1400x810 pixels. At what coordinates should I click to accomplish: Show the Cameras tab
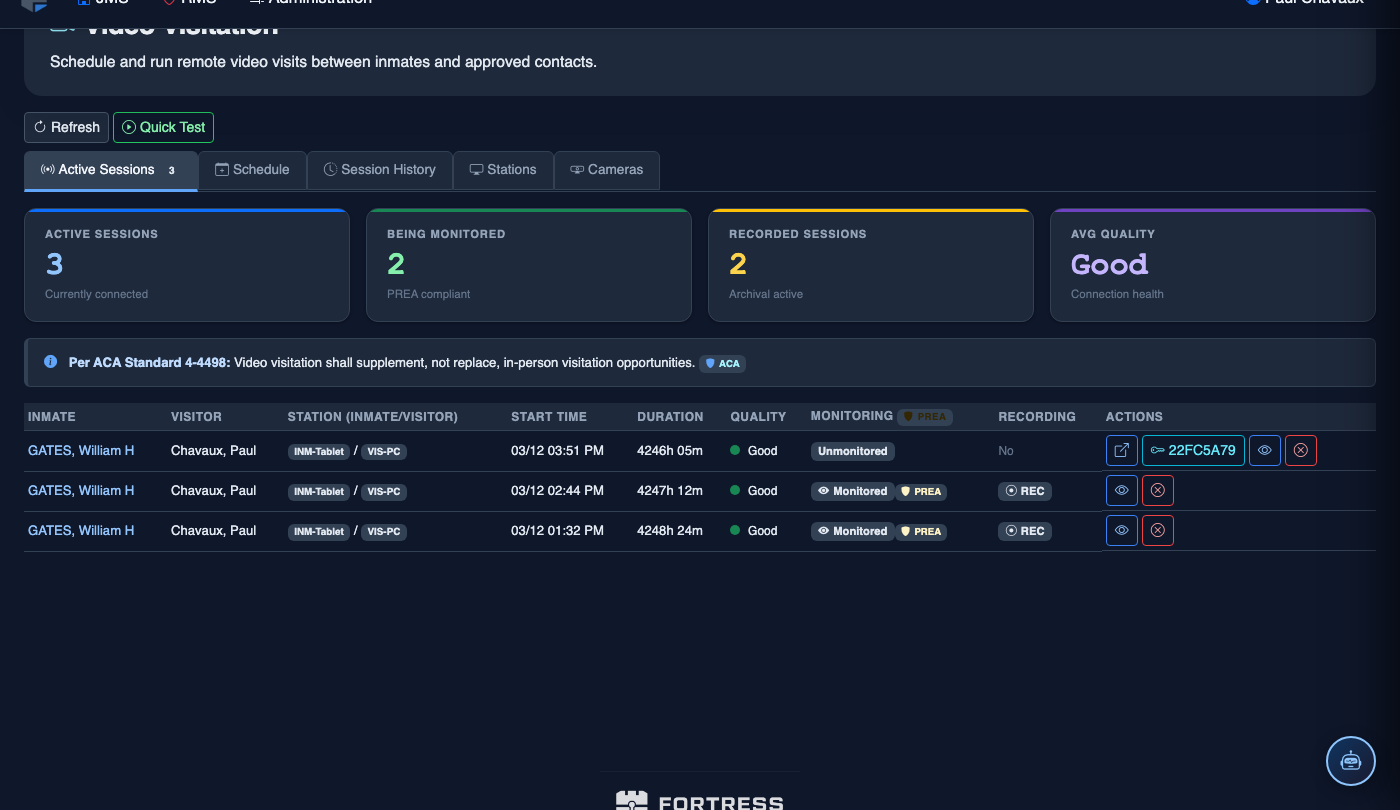tap(607, 170)
